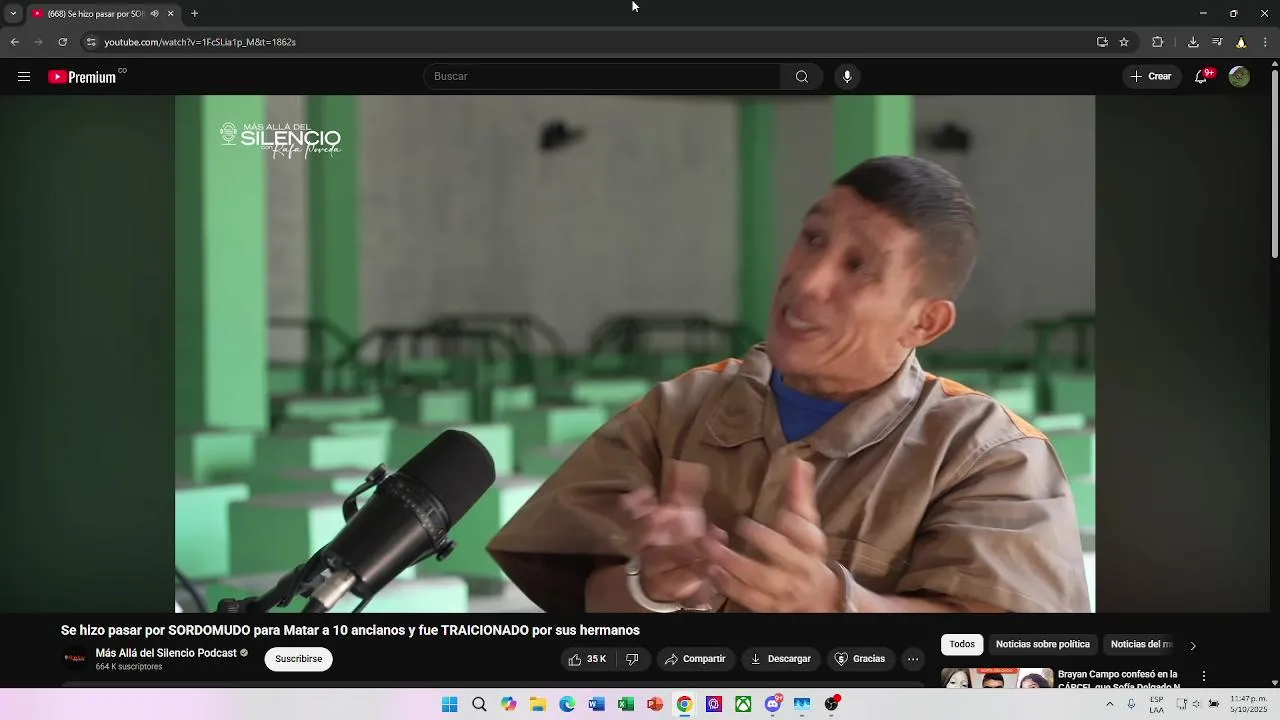
Task: Open the tab search dropdown in Chrome
Action: click(x=13, y=14)
